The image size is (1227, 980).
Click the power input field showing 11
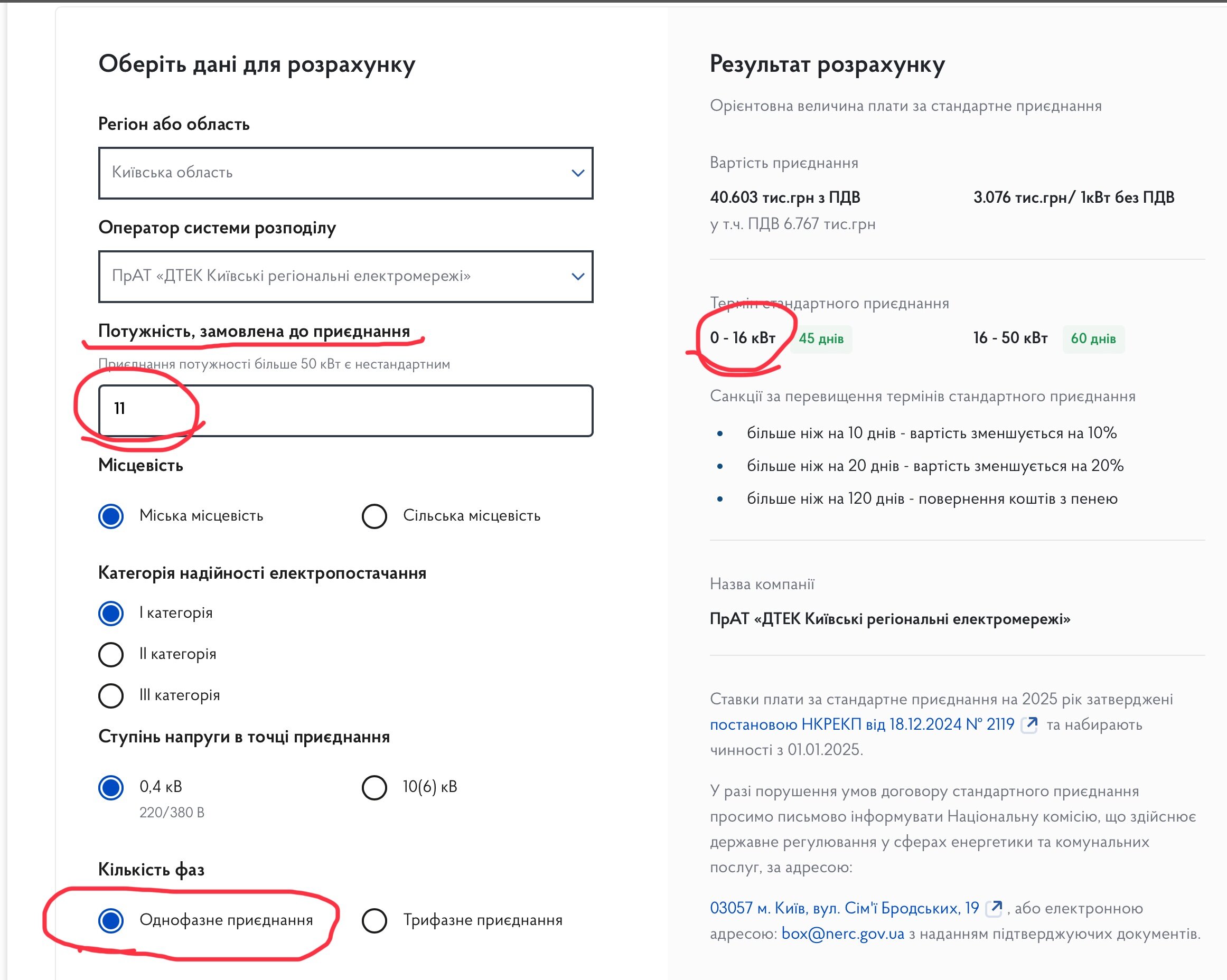[345, 411]
